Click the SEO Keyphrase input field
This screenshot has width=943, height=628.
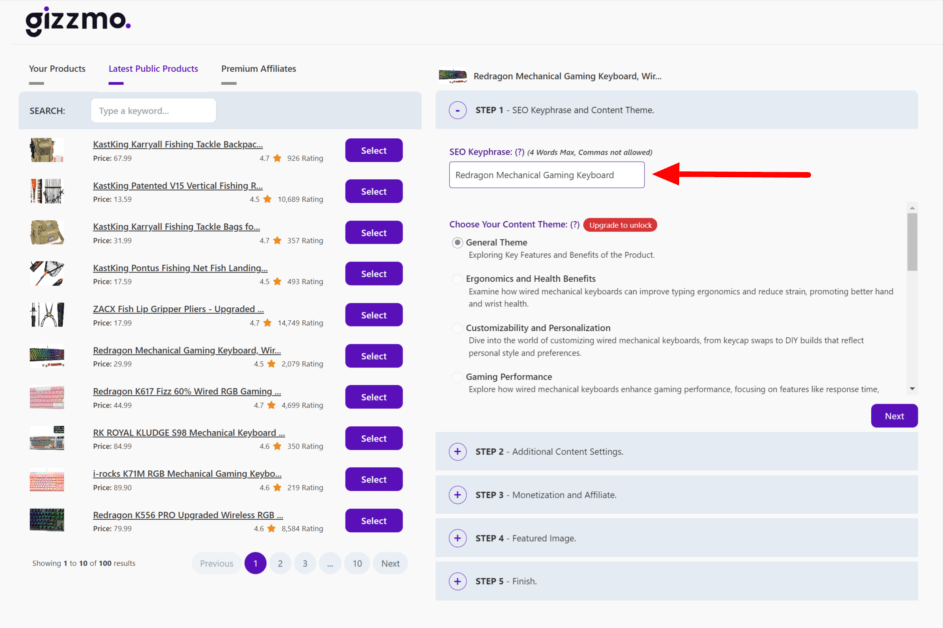point(547,175)
